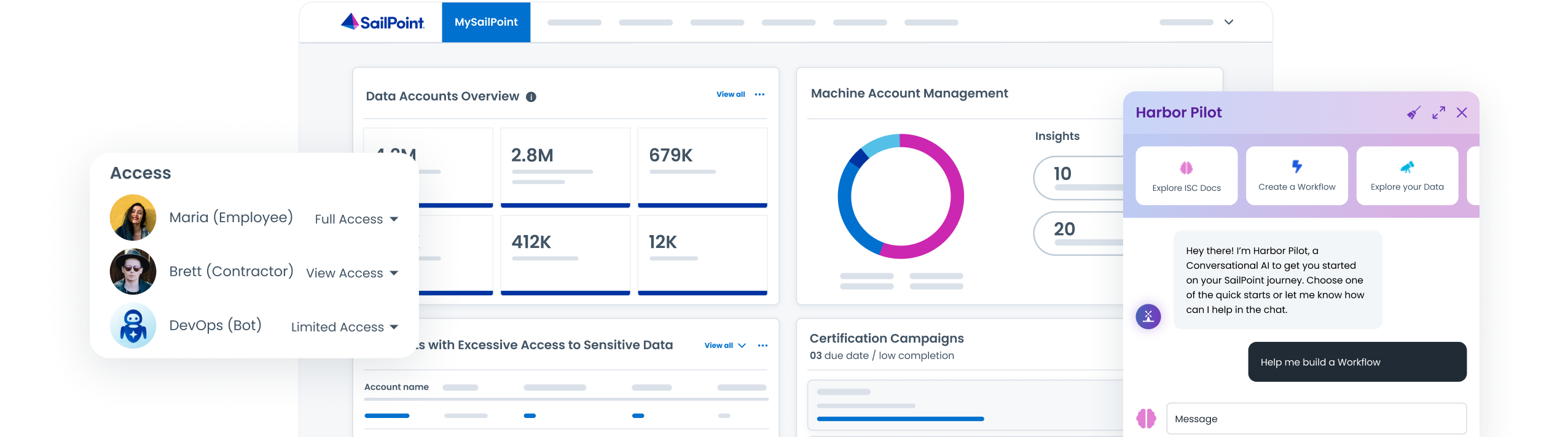The image size is (1568, 437).
Task: Click the Account name column header
Action: (396, 387)
